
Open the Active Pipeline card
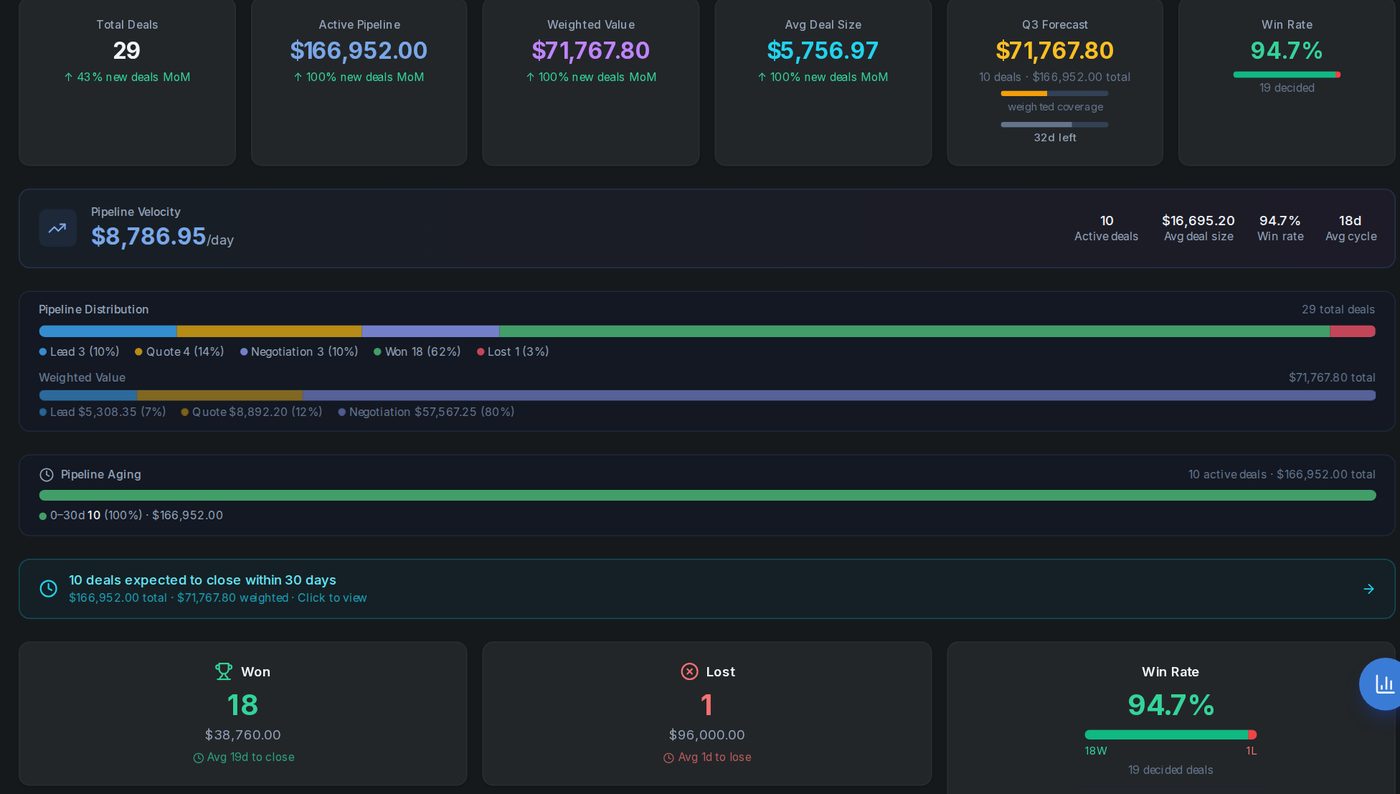coord(359,80)
